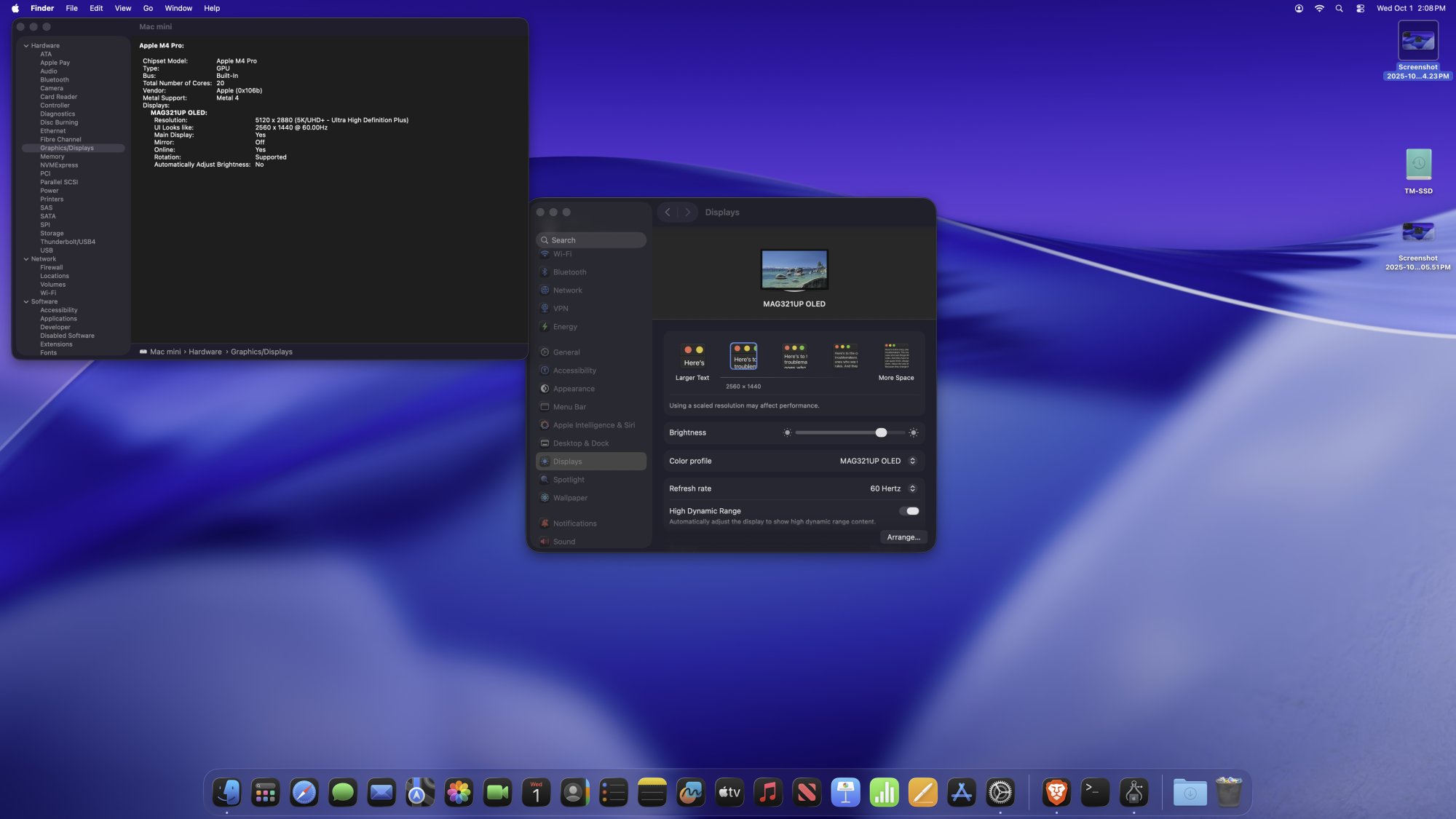
Task: Open Control Center in the menu bar
Action: click(1360, 9)
